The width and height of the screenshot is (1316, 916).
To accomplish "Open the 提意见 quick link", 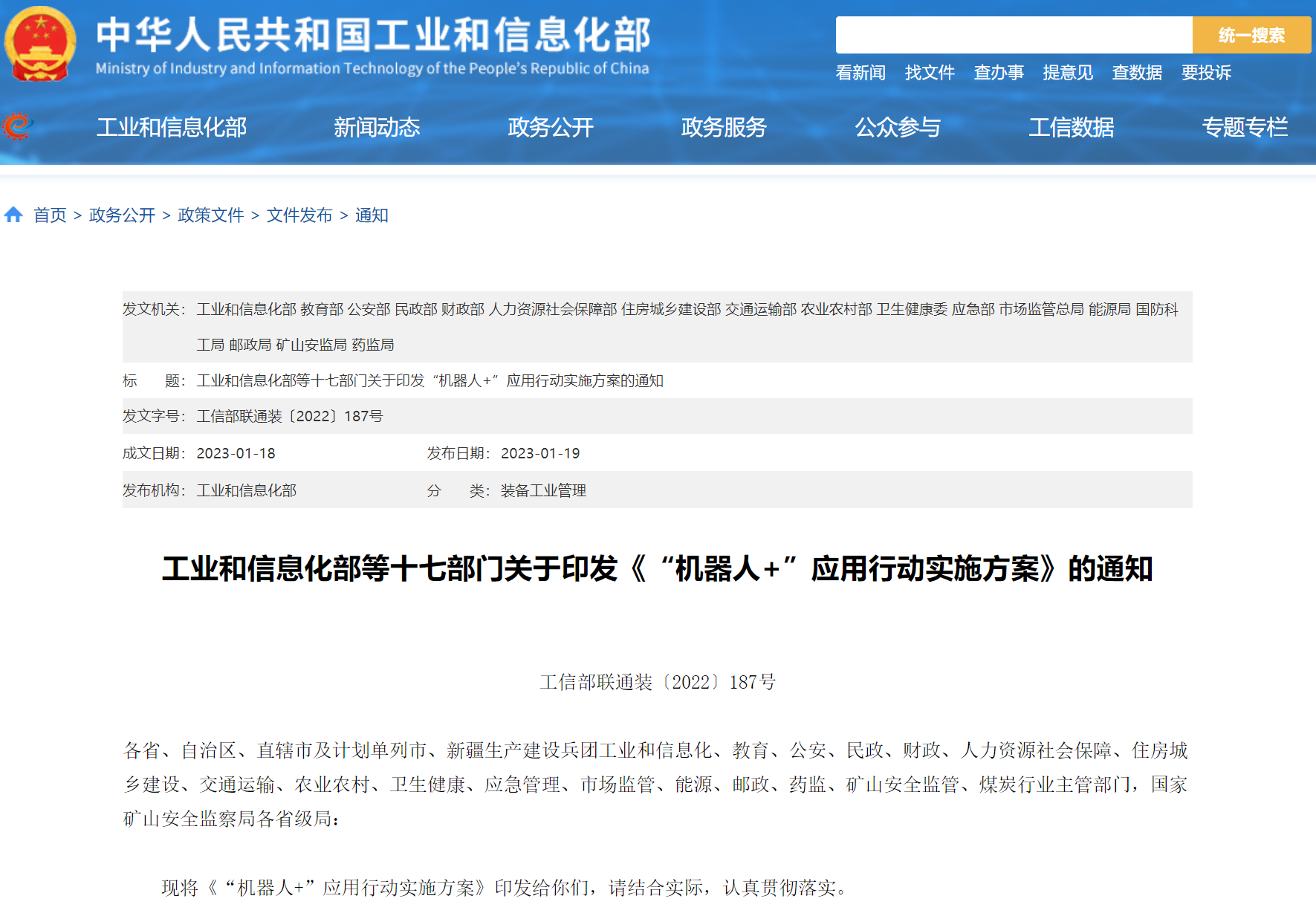I will click(x=1068, y=73).
